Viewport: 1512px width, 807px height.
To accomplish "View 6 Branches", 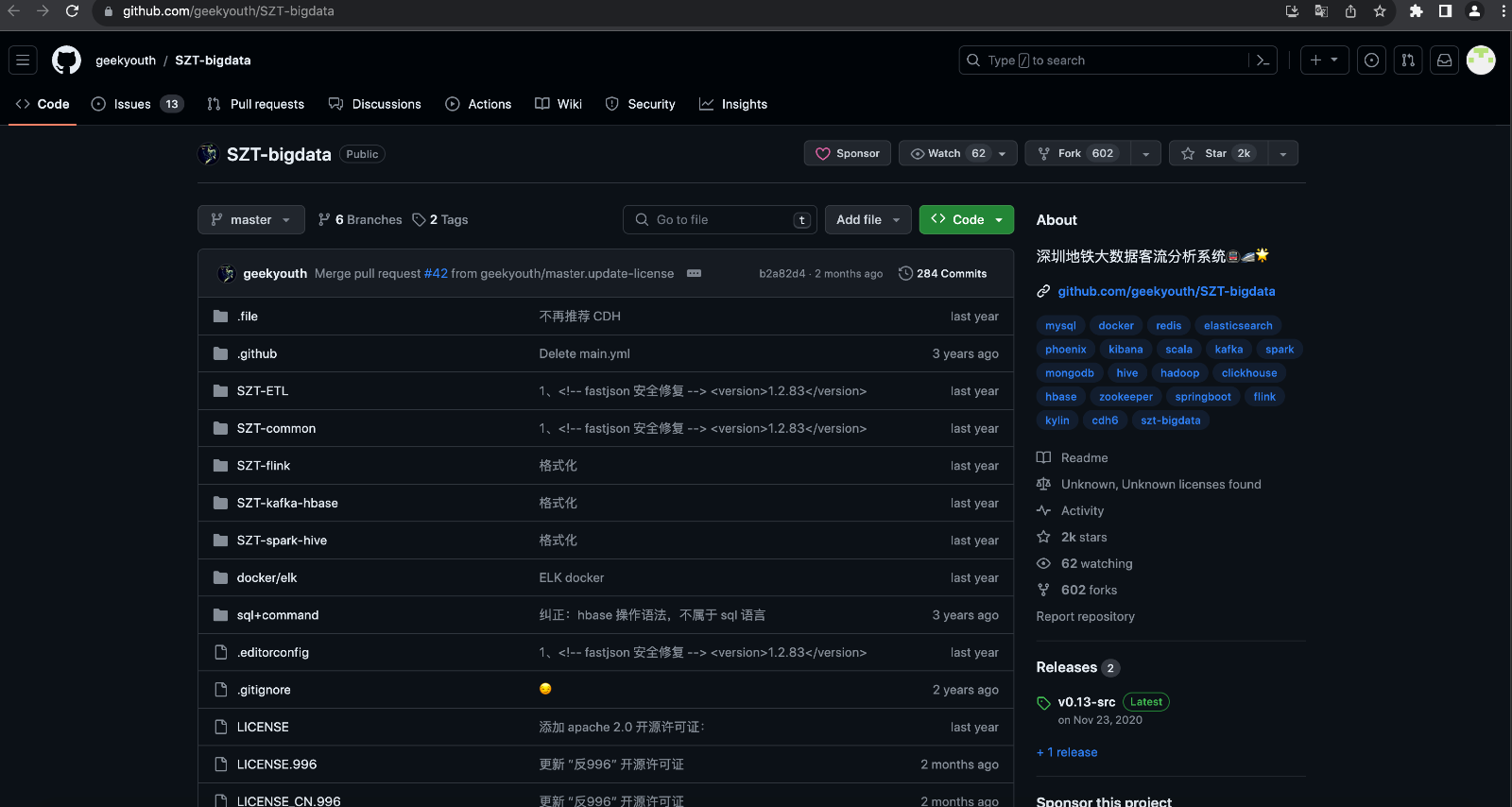I will 360,219.
